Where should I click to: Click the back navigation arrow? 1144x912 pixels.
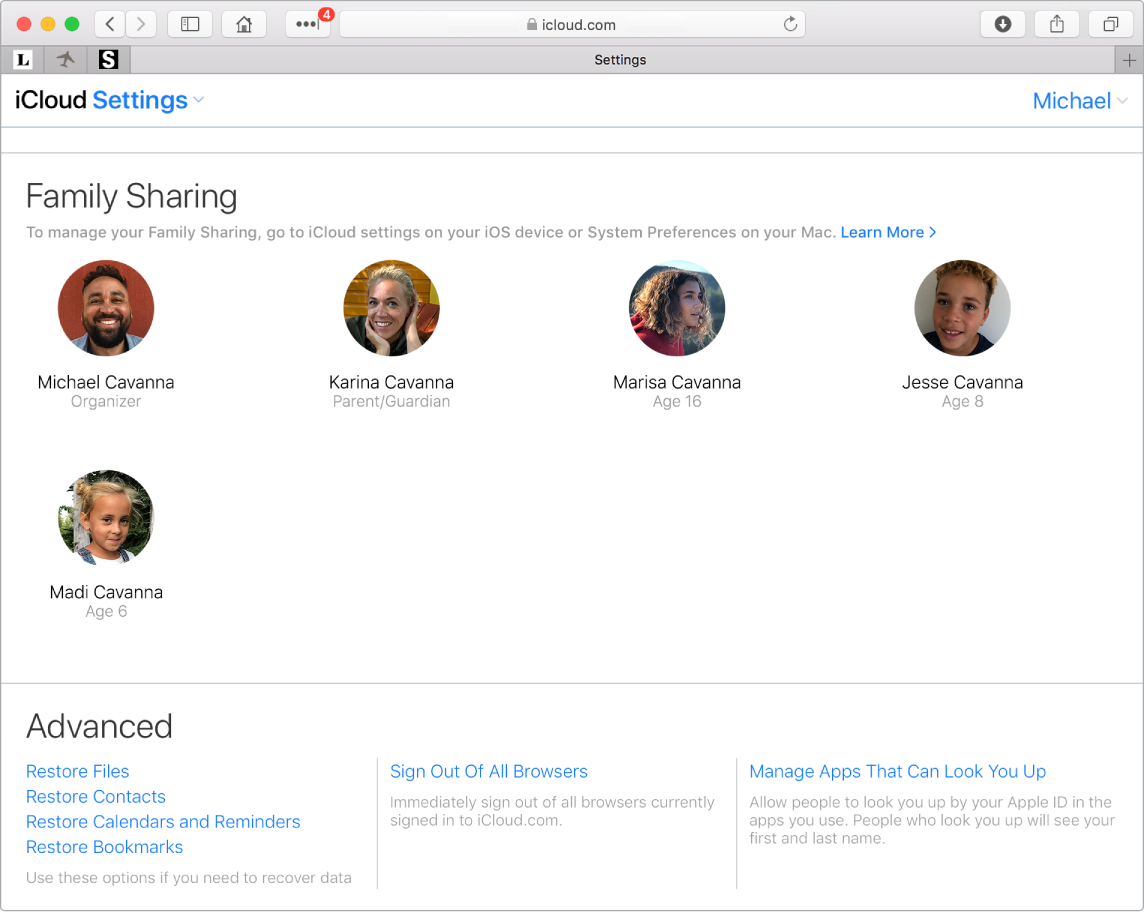click(x=109, y=24)
